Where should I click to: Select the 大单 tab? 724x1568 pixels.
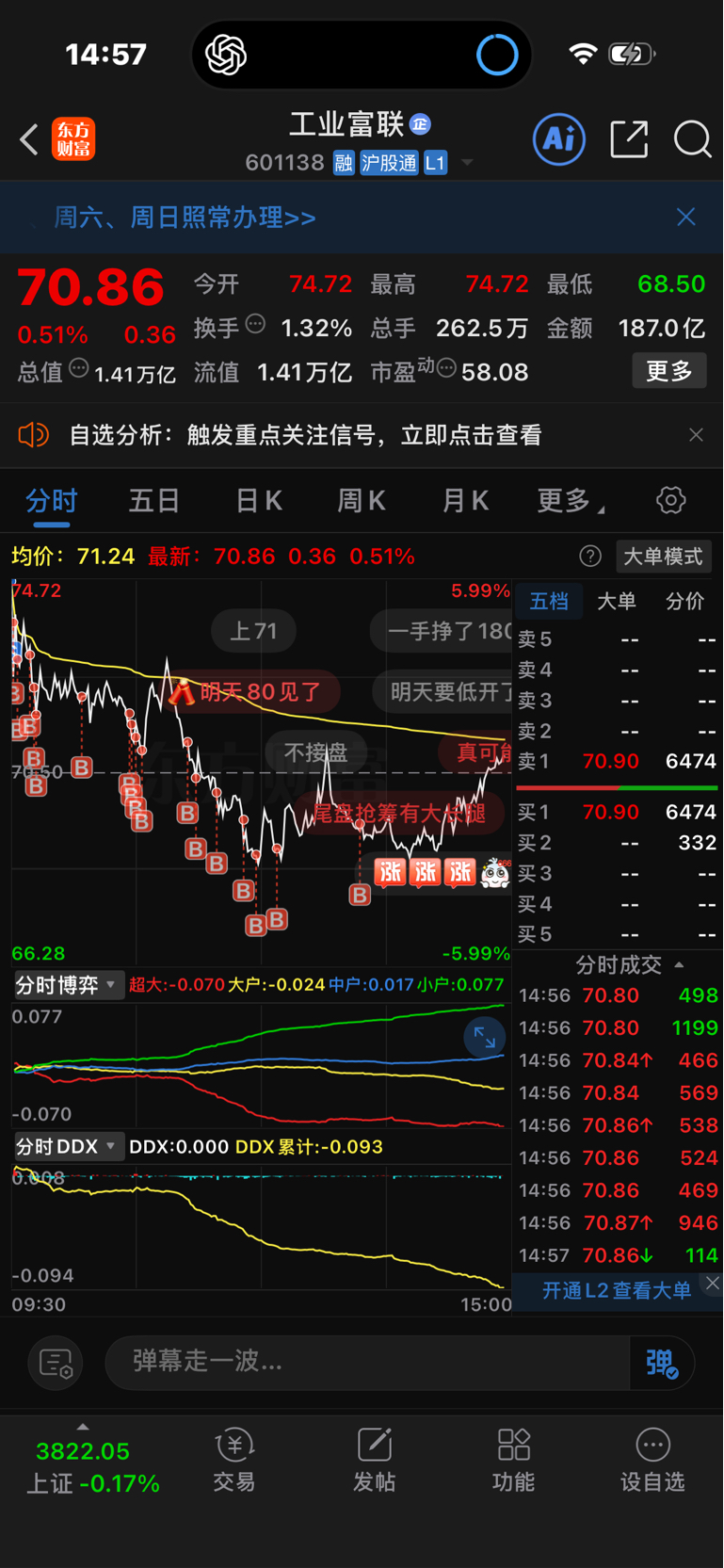(x=617, y=601)
